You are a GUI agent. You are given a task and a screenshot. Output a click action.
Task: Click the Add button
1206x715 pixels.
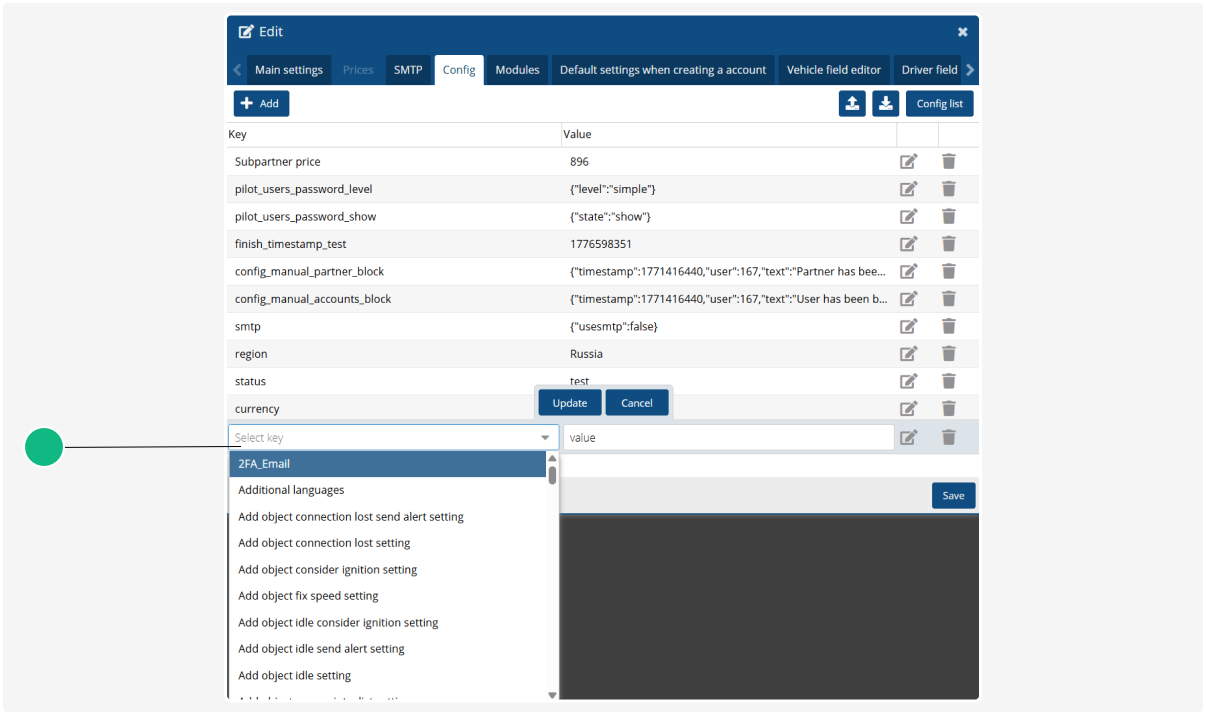(261, 103)
